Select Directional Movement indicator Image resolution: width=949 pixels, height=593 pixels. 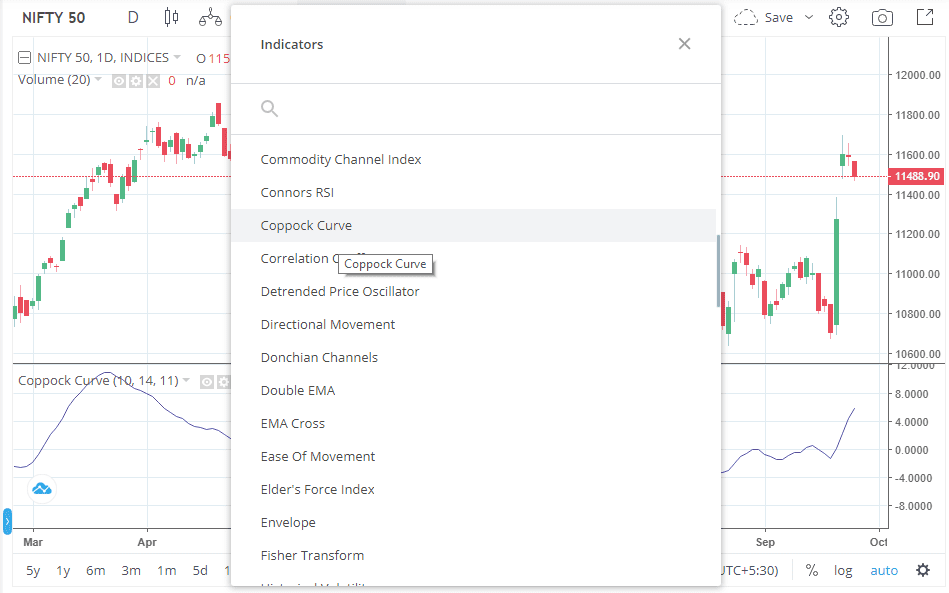click(x=473, y=324)
